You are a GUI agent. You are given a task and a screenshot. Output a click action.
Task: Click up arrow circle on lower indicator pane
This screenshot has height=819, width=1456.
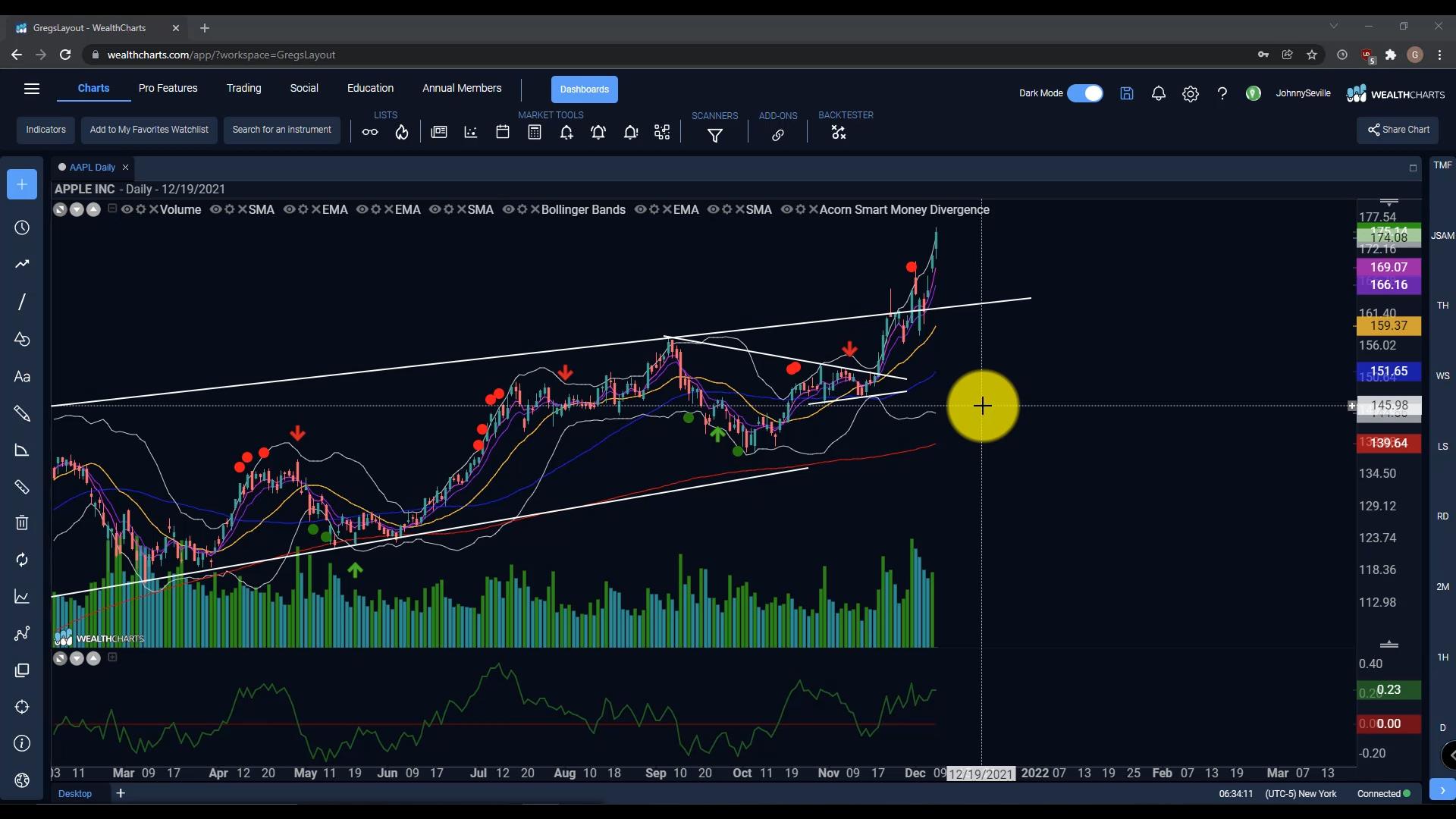click(x=93, y=658)
